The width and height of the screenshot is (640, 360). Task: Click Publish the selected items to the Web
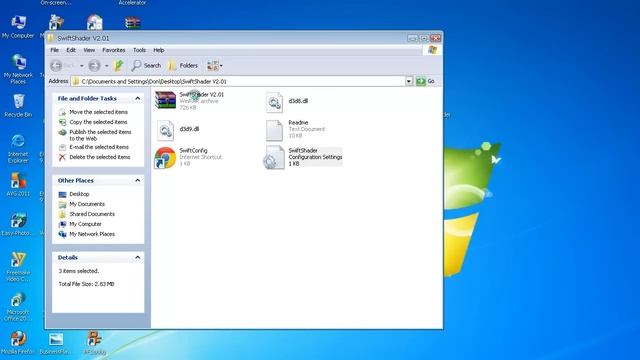100,135
